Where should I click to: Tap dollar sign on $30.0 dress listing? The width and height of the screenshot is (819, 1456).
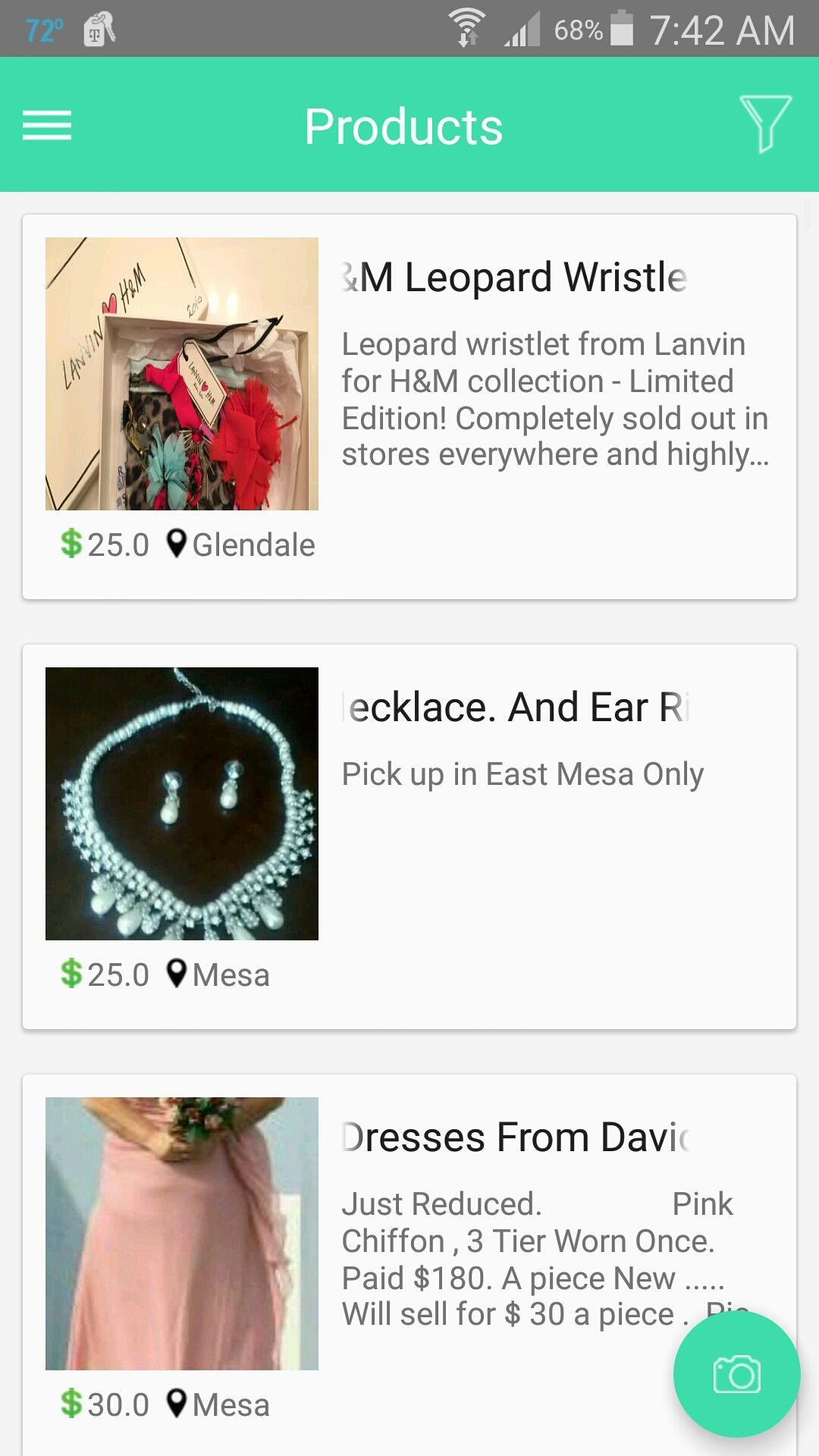pos(71,1404)
